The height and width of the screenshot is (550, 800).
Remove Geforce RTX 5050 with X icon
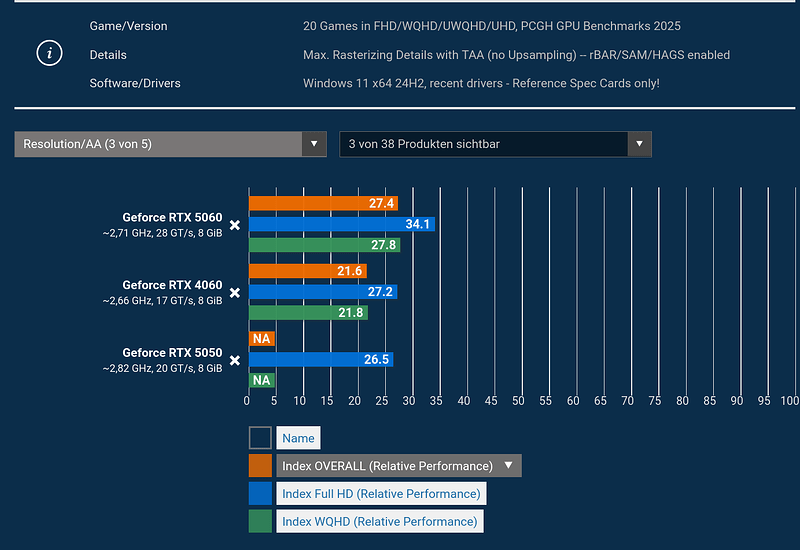pos(235,360)
